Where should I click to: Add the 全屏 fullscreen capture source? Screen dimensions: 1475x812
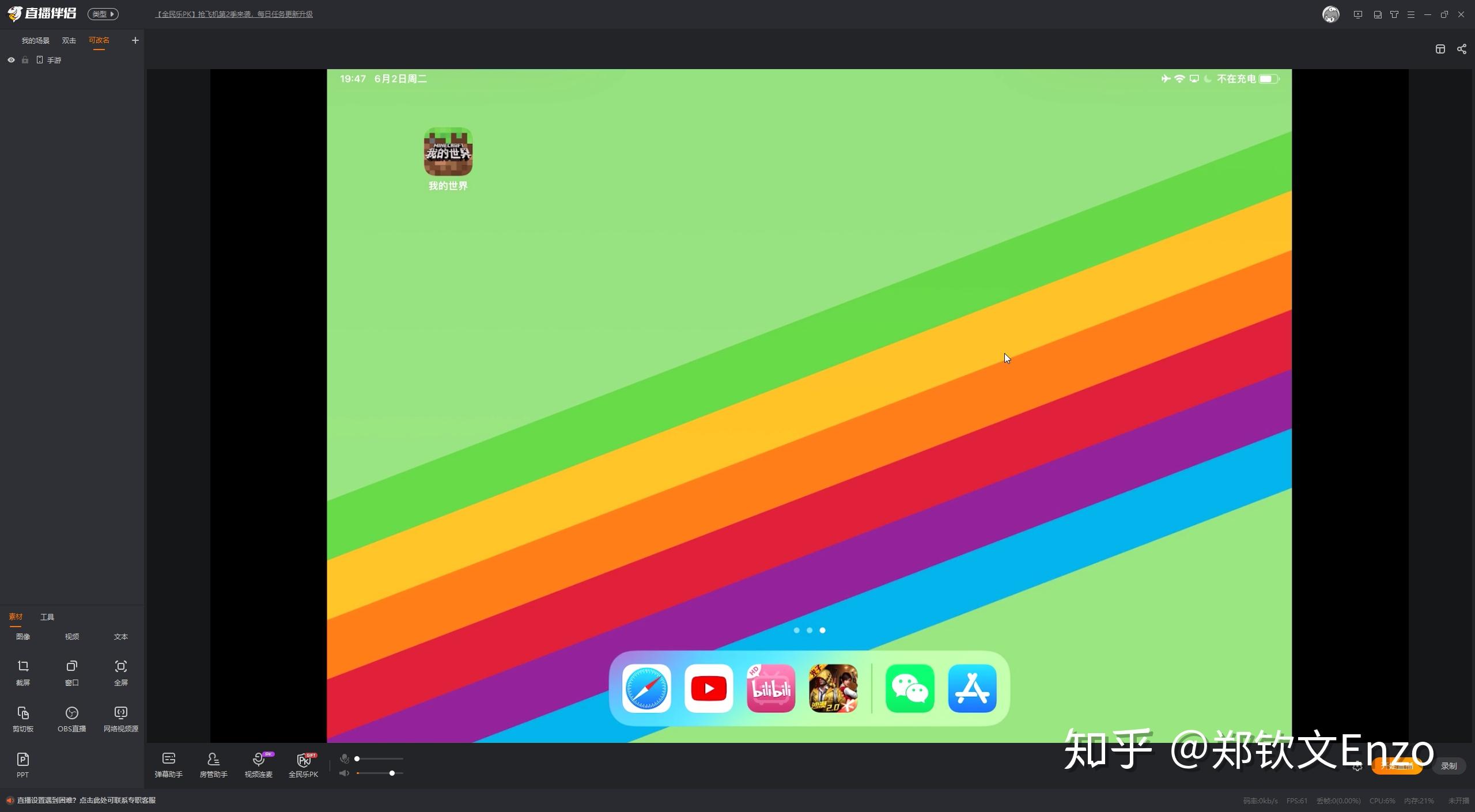(121, 672)
